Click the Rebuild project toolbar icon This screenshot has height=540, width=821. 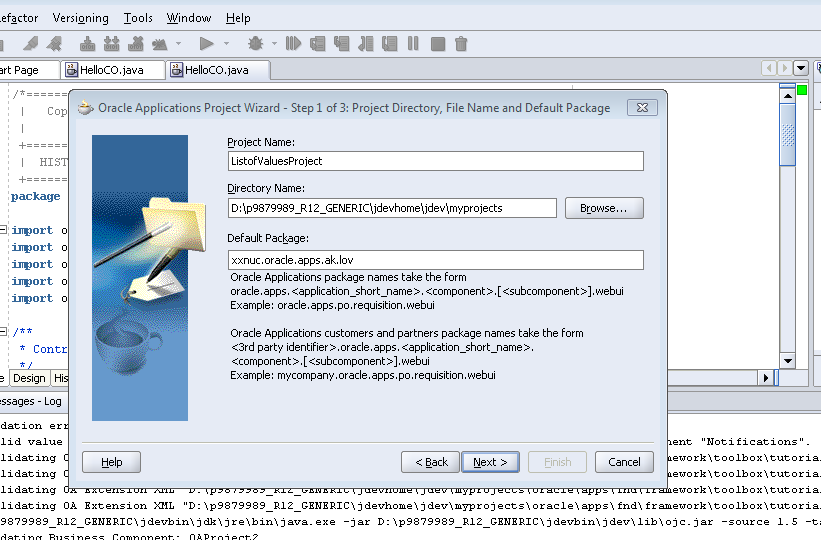[x=112, y=44]
